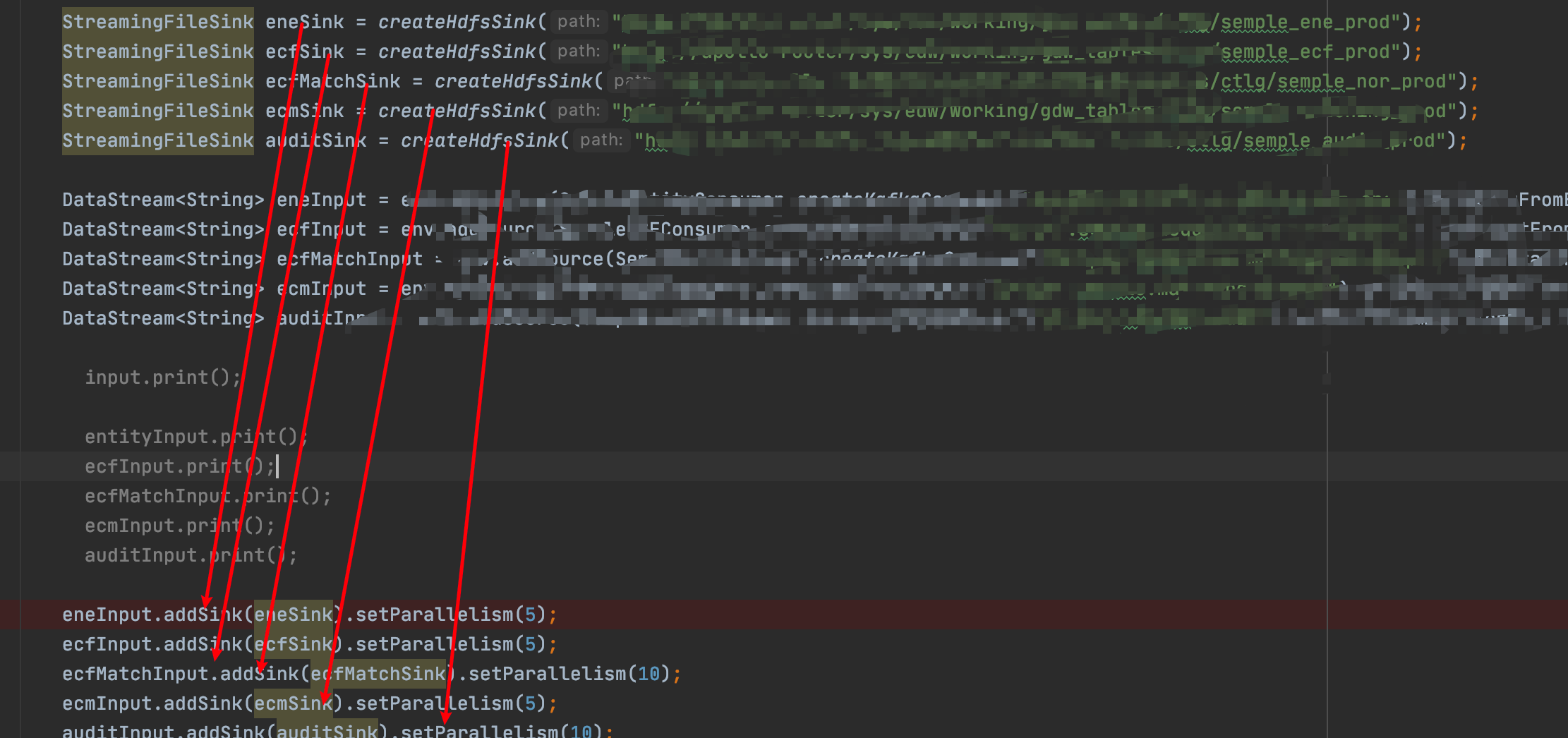This screenshot has width=1568, height=738.
Task: Click the 'path:' parameter hint on ecmSink line
Action: click(x=579, y=111)
